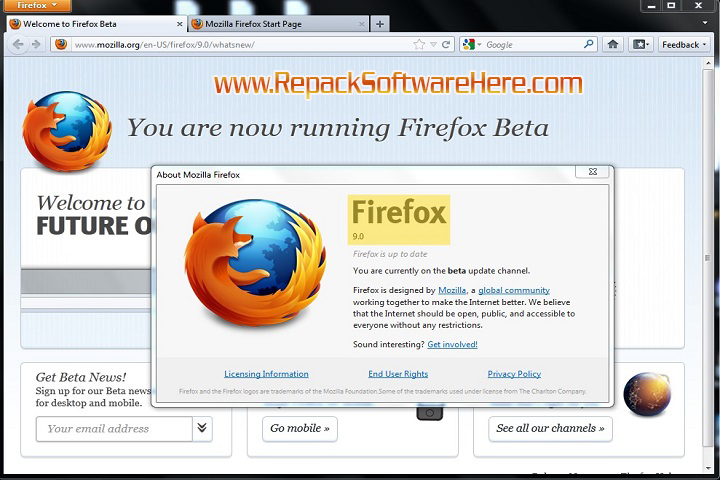The image size is (720, 480).
Task: Click the list all tabs arrow
Action: tap(705, 23)
